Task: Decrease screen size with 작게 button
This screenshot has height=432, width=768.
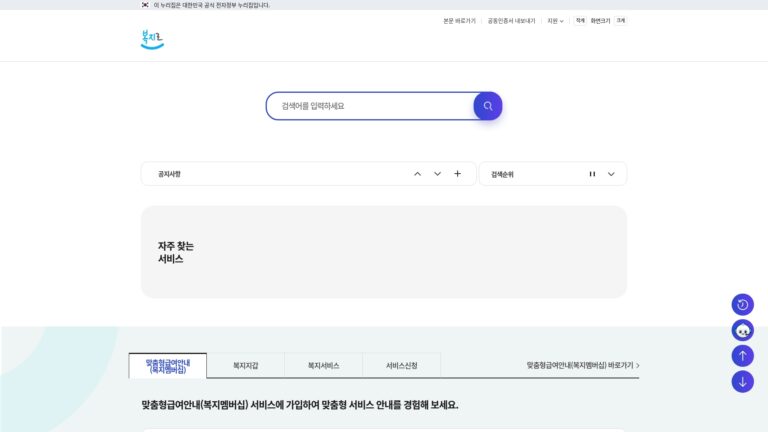Action: tap(580, 21)
